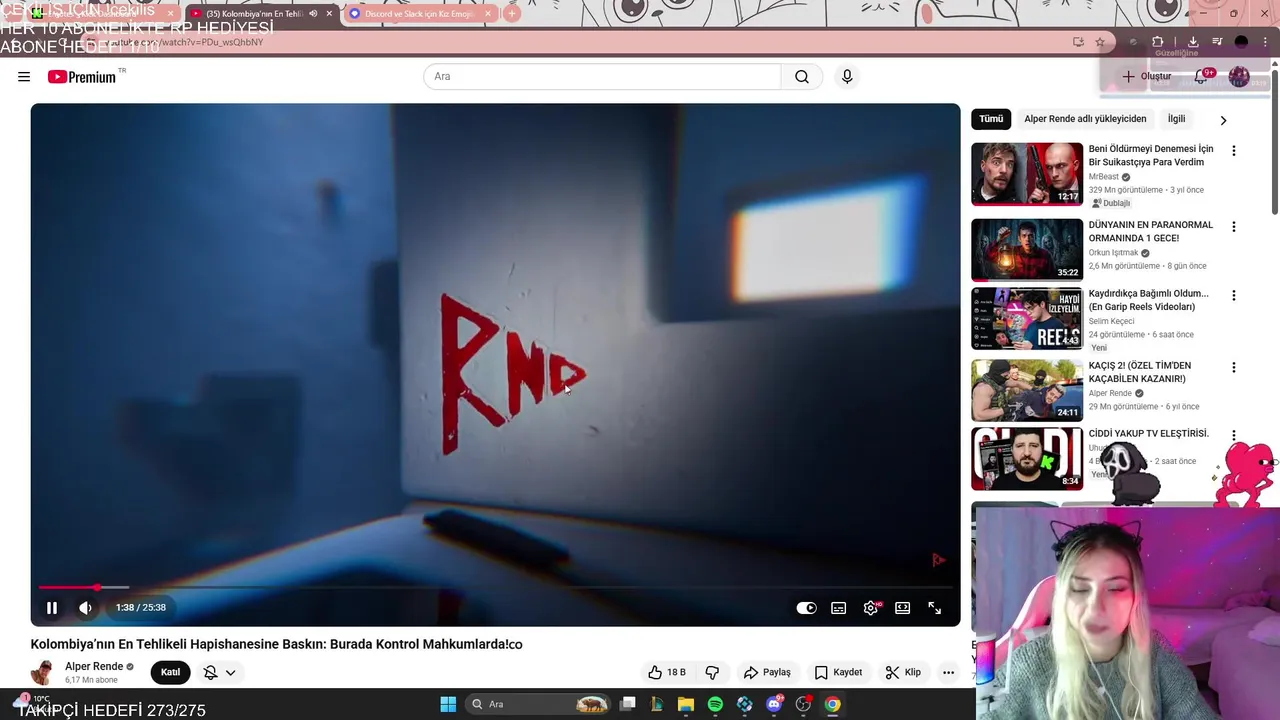
Task: Share the video via Paylaş
Action: tap(767, 672)
